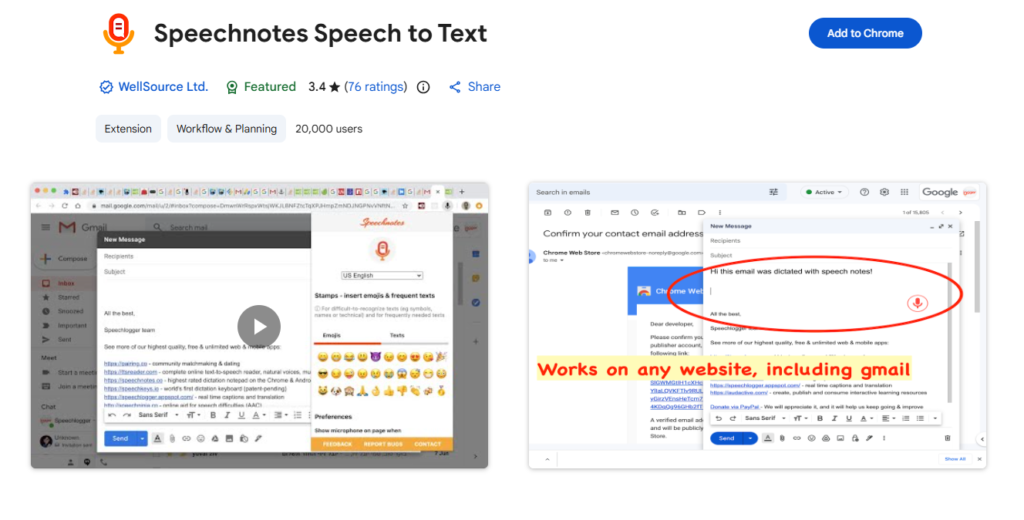
Task: Click the 'Speechnotes Speech to Text' title
Action: 320,33
